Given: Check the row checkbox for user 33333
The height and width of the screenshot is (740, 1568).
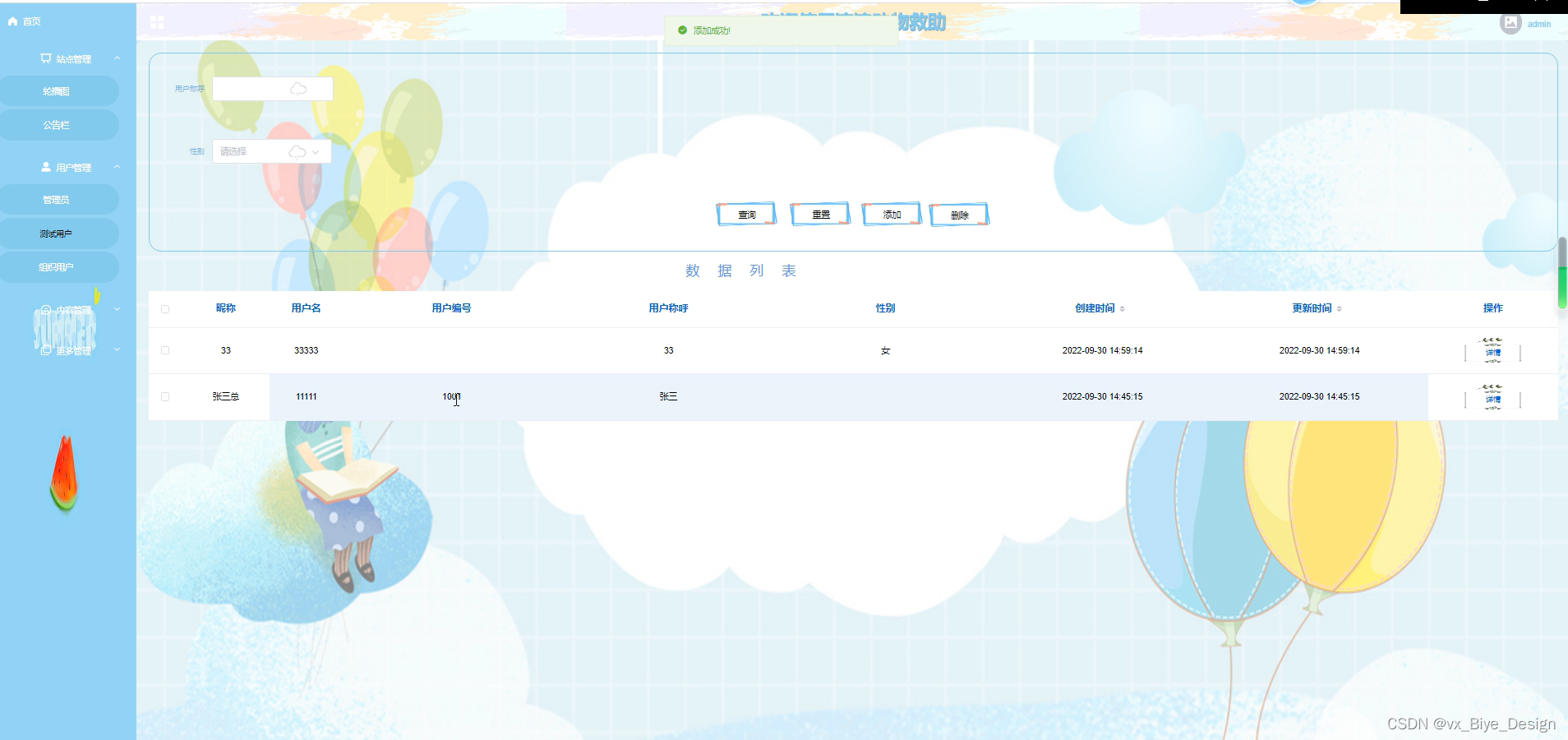Looking at the screenshot, I should tap(165, 350).
